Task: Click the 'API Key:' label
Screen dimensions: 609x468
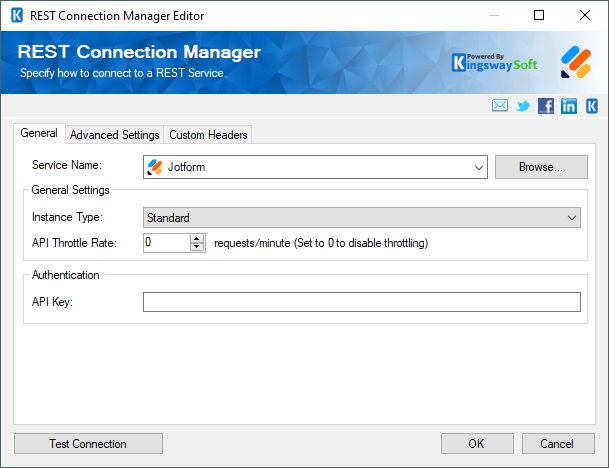Action: point(52,302)
